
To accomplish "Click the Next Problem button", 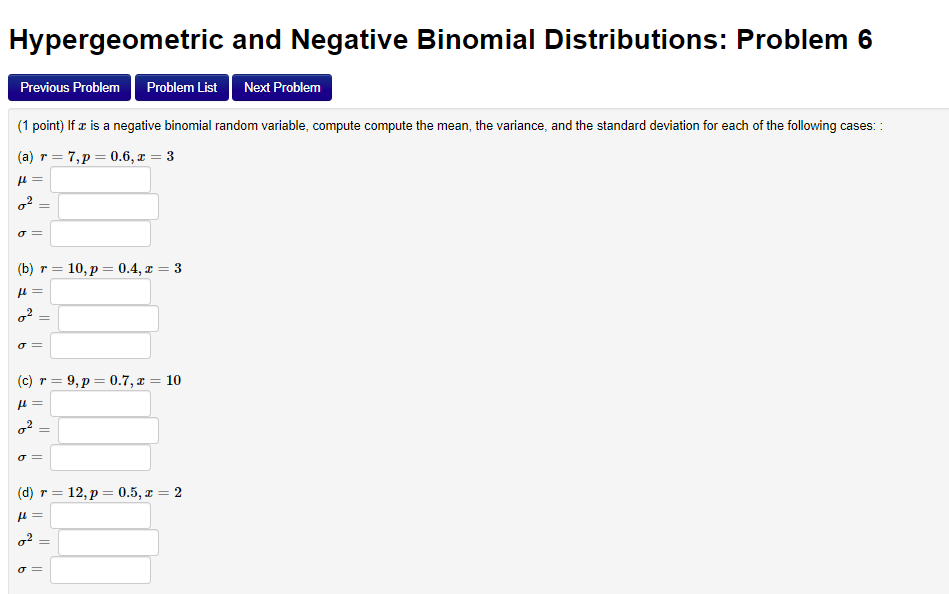I will pos(281,87).
